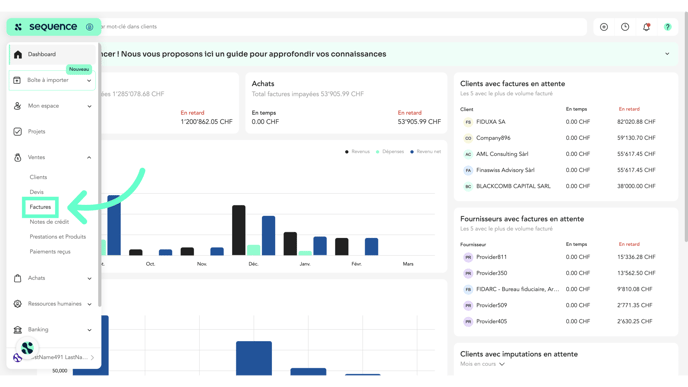
Task: Click the Dashboard home icon
Action: [x=18, y=54]
